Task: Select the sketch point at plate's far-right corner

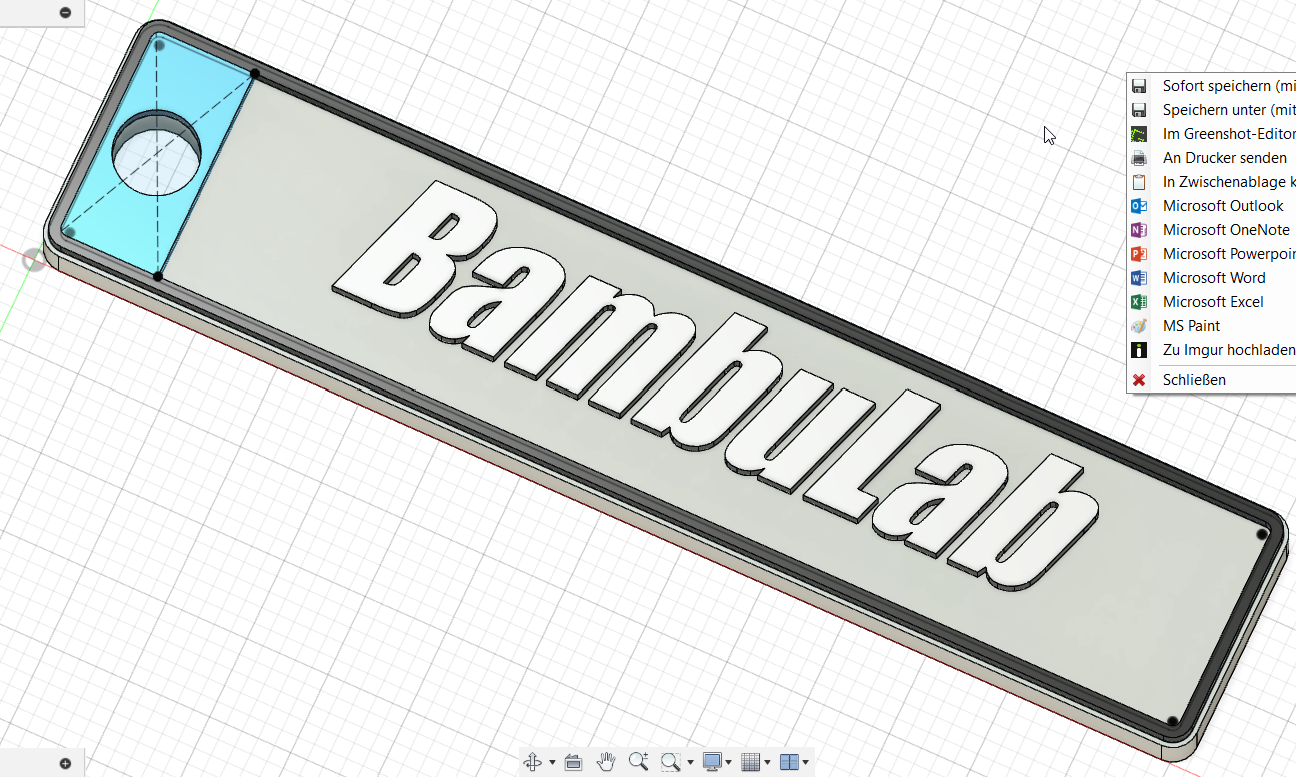Action: 1262,535
